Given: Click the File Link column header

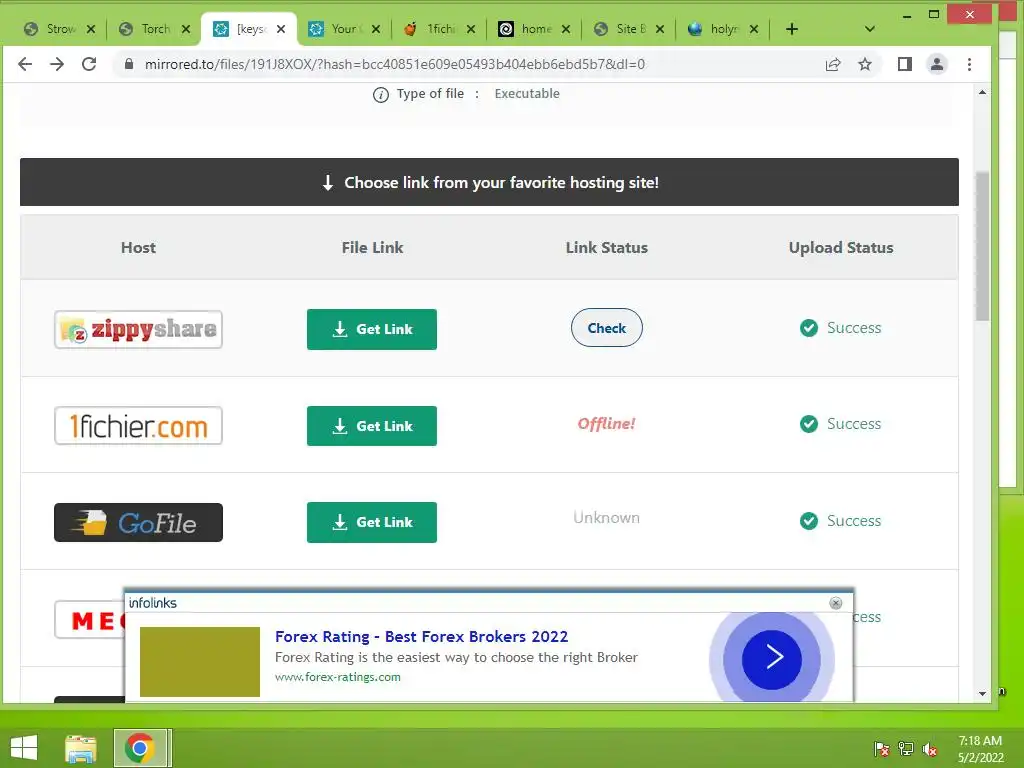Looking at the screenshot, I should tap(372, 248).
